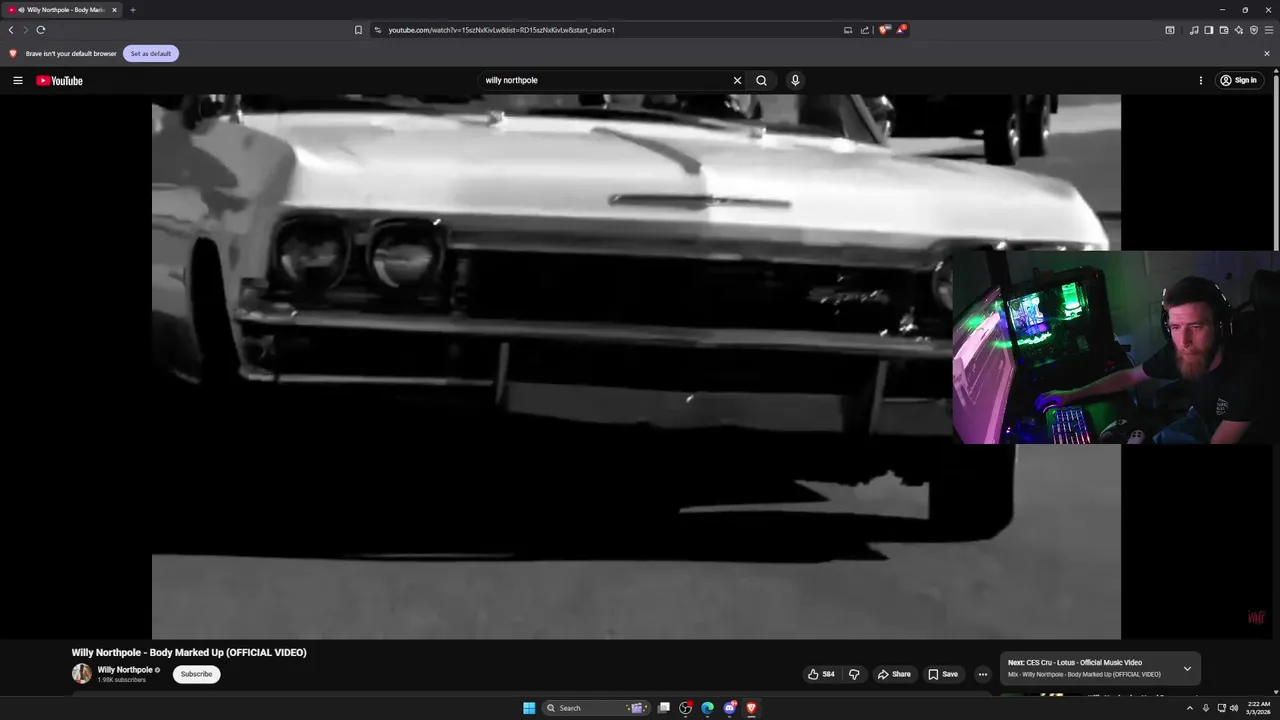The height and width of the screenshot is (720, 1280).
Task: Click the video player to pause playback
Action: point(636,366)
